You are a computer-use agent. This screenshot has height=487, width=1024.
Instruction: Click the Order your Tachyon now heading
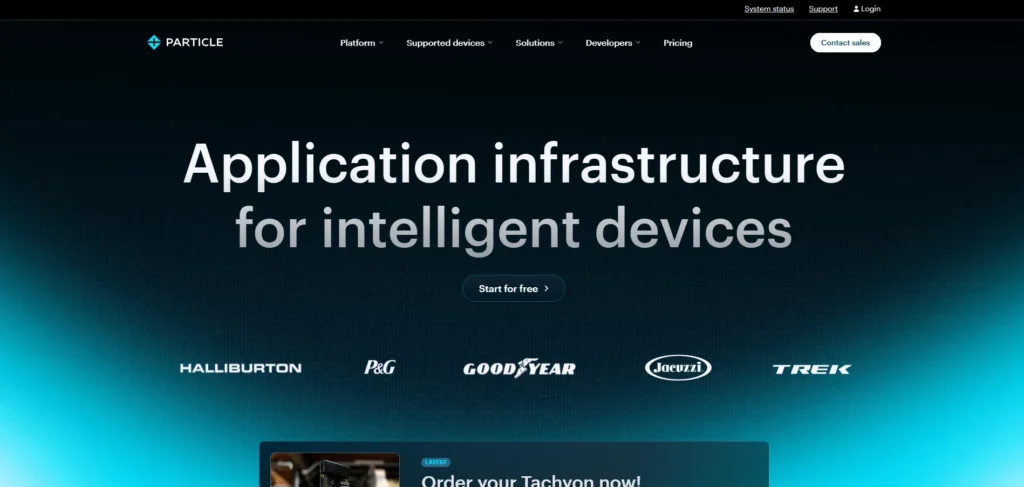tap(530, 480)
